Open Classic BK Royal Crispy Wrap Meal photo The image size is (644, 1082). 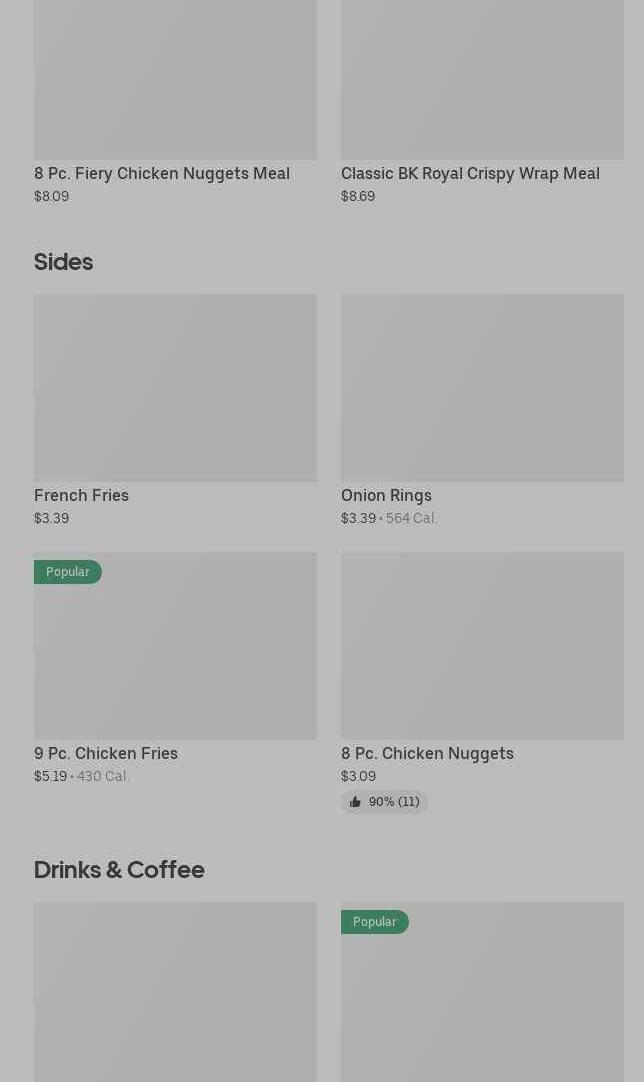482,80
